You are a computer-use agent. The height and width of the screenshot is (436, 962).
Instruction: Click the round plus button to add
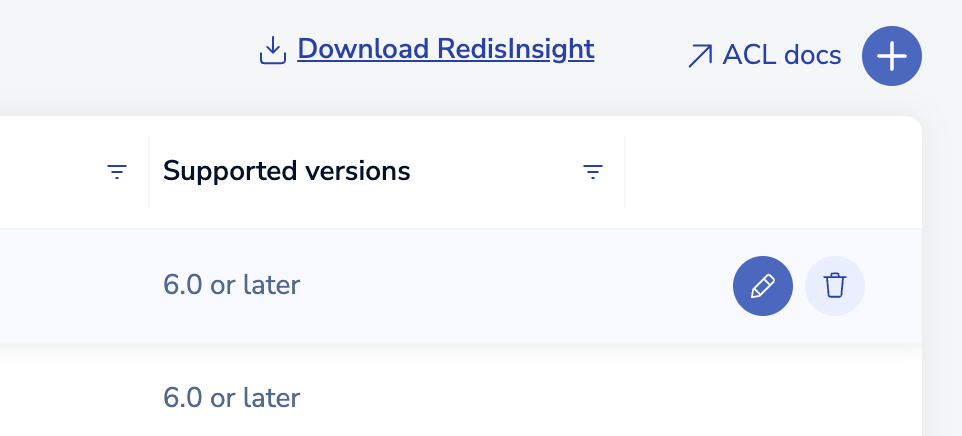(891, 57)
